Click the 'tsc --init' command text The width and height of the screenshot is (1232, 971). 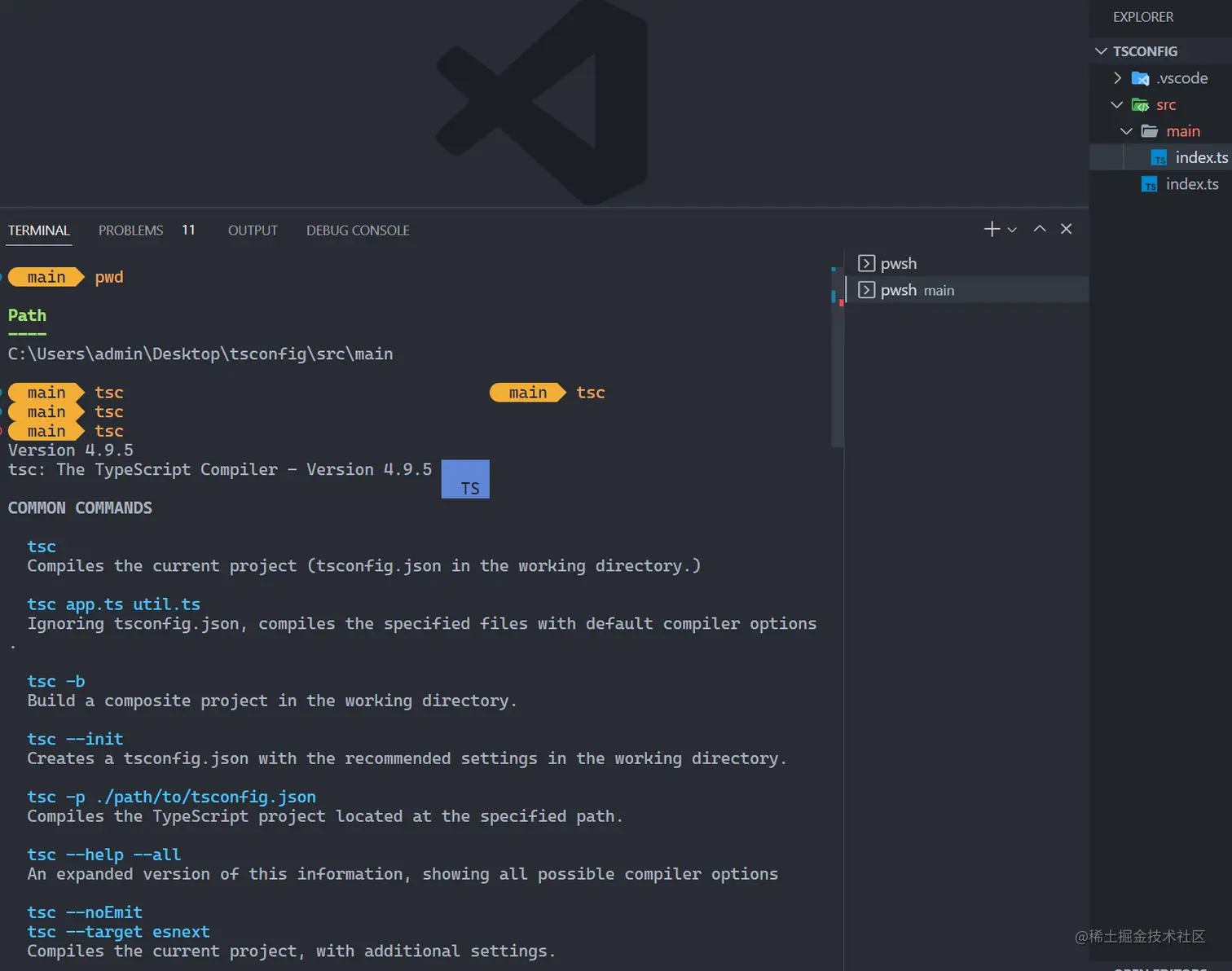75,739
